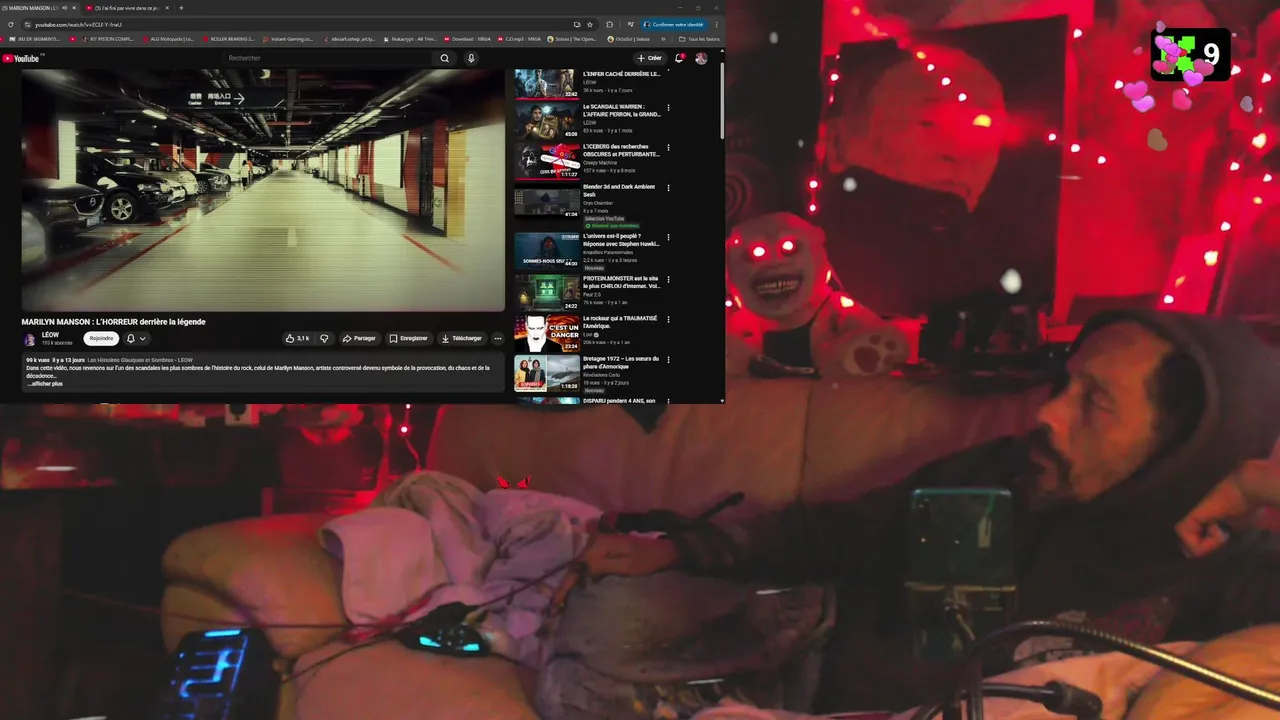Viewport: 1280px width, 720px height.
Task: Open the browser three-dot menu
Action: tap(716, 24)
